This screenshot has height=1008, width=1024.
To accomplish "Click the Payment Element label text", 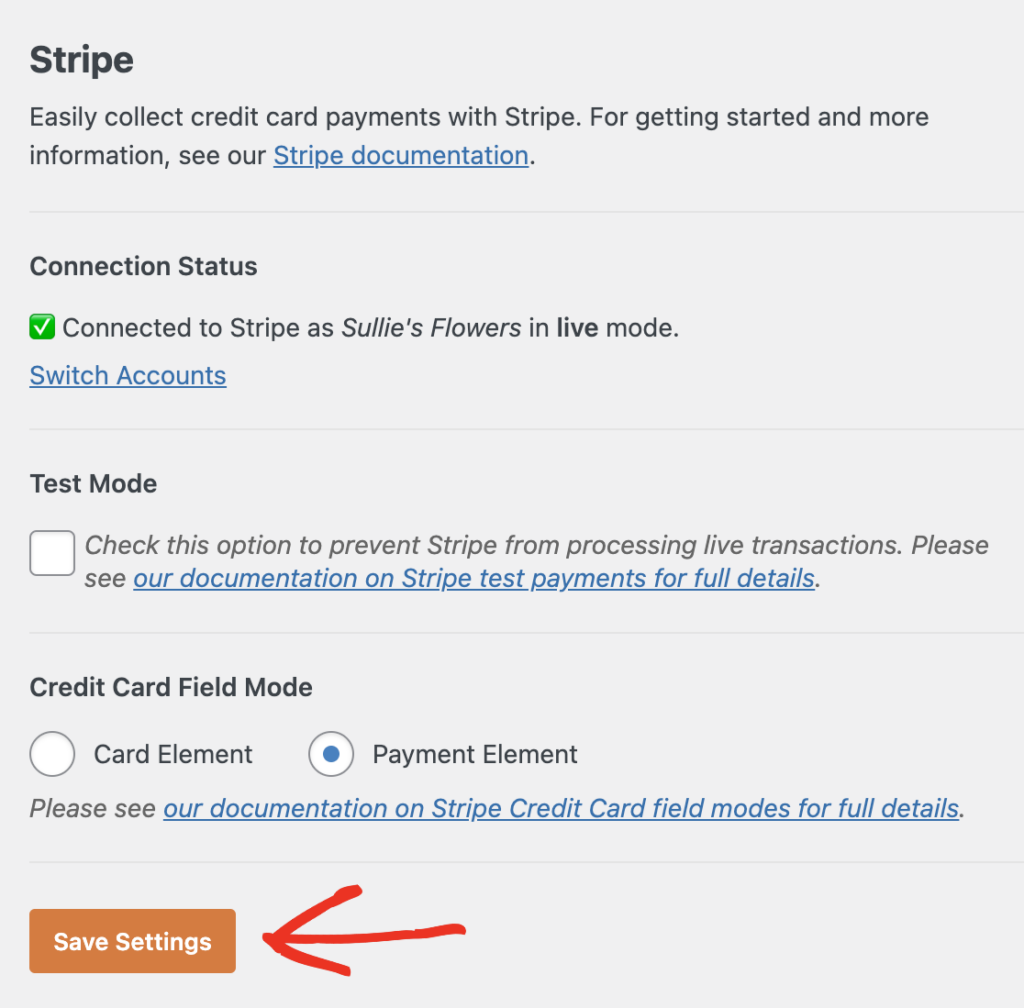I will 475,754.
